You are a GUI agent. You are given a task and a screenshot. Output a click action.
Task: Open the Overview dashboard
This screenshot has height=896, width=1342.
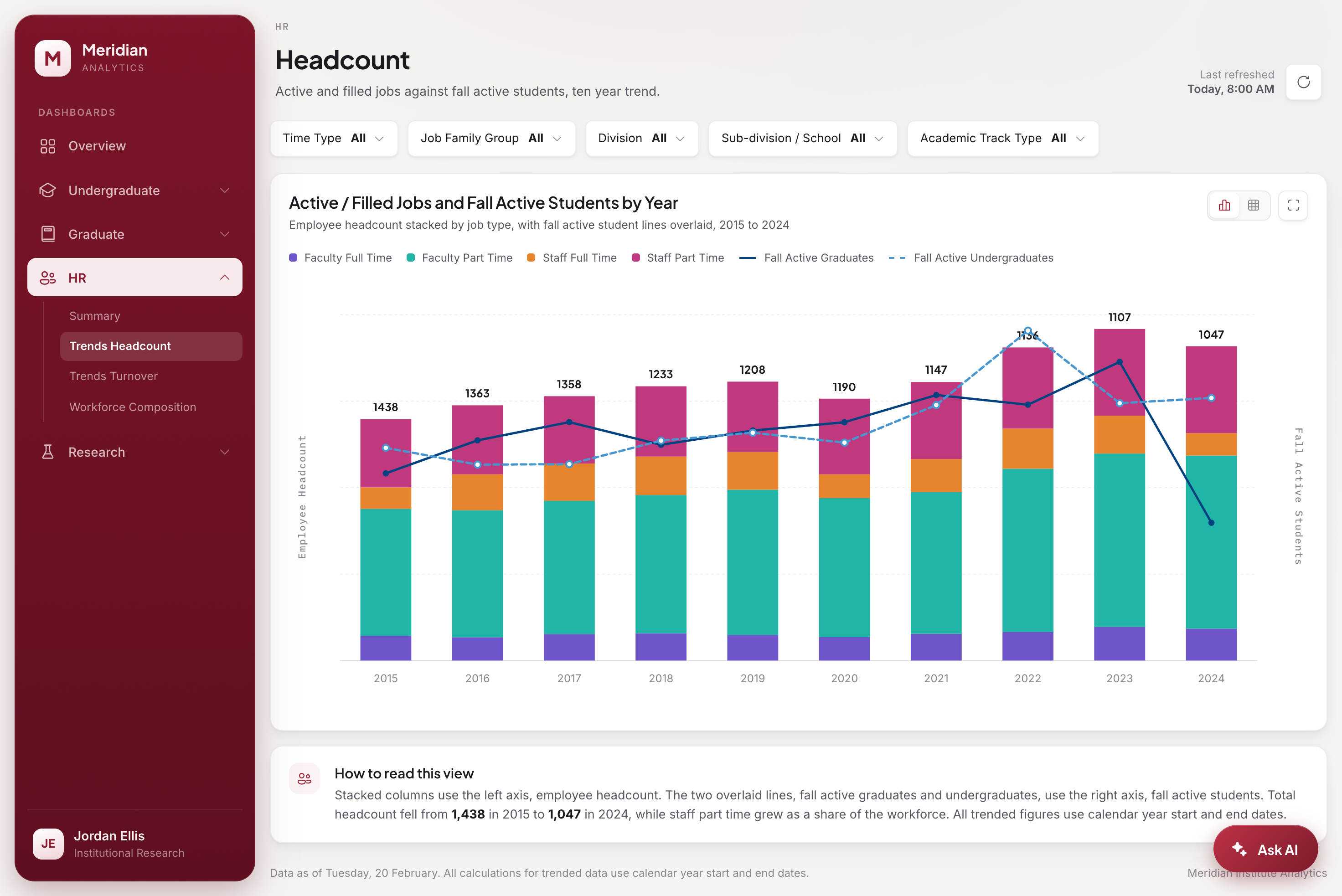tap(135, 146)
